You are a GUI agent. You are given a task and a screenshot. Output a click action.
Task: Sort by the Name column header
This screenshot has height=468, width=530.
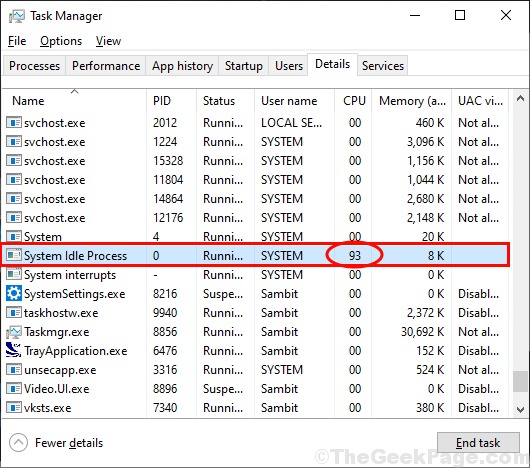click(74, 101)
